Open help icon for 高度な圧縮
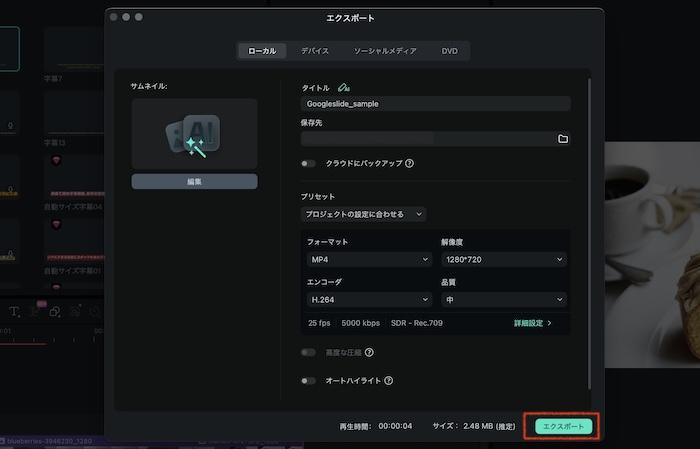This screenshot has height=449, width=700. [369, 353]
